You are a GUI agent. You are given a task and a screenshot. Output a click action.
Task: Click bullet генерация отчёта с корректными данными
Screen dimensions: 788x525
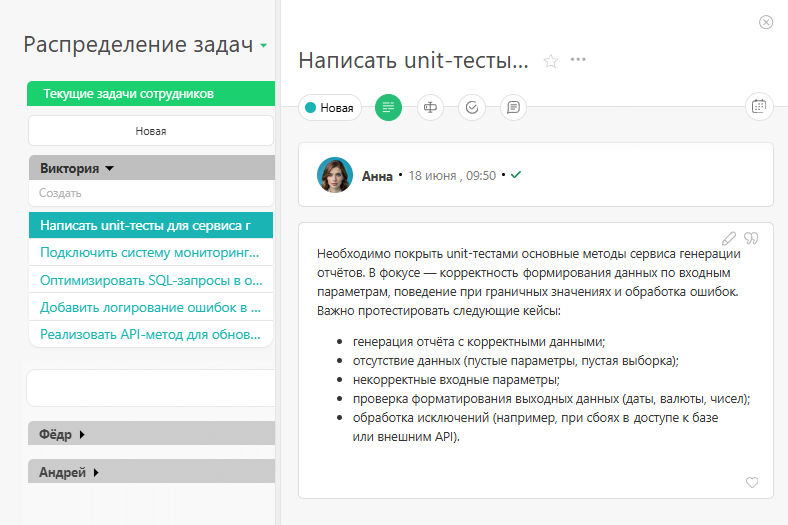pos(479,342)
